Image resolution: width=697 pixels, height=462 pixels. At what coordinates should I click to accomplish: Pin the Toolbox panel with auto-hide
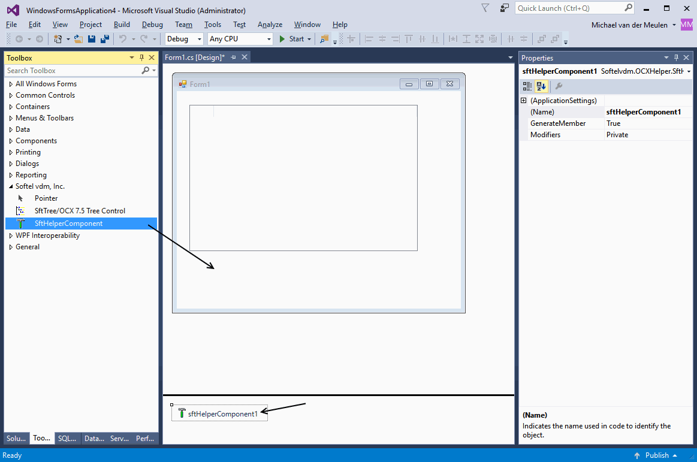point(142,58)
